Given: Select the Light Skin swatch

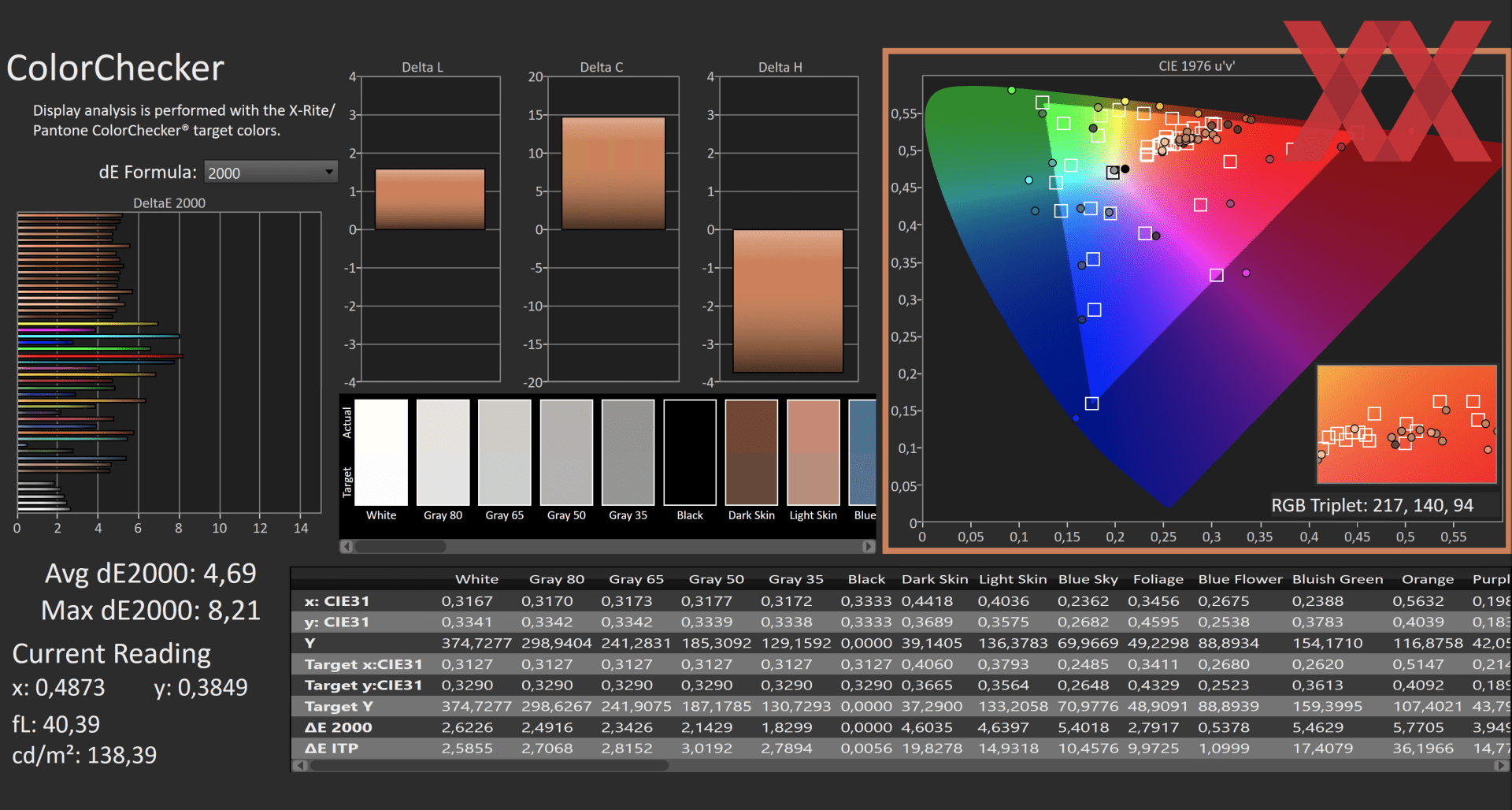Looking at the screenshot, I should point(813,452).
